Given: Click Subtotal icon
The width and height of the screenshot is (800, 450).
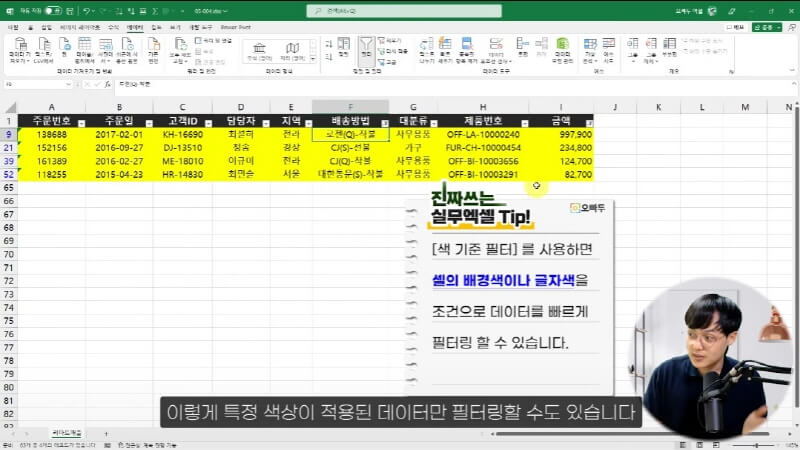Looking at the screenshot, I should [669, 47].
